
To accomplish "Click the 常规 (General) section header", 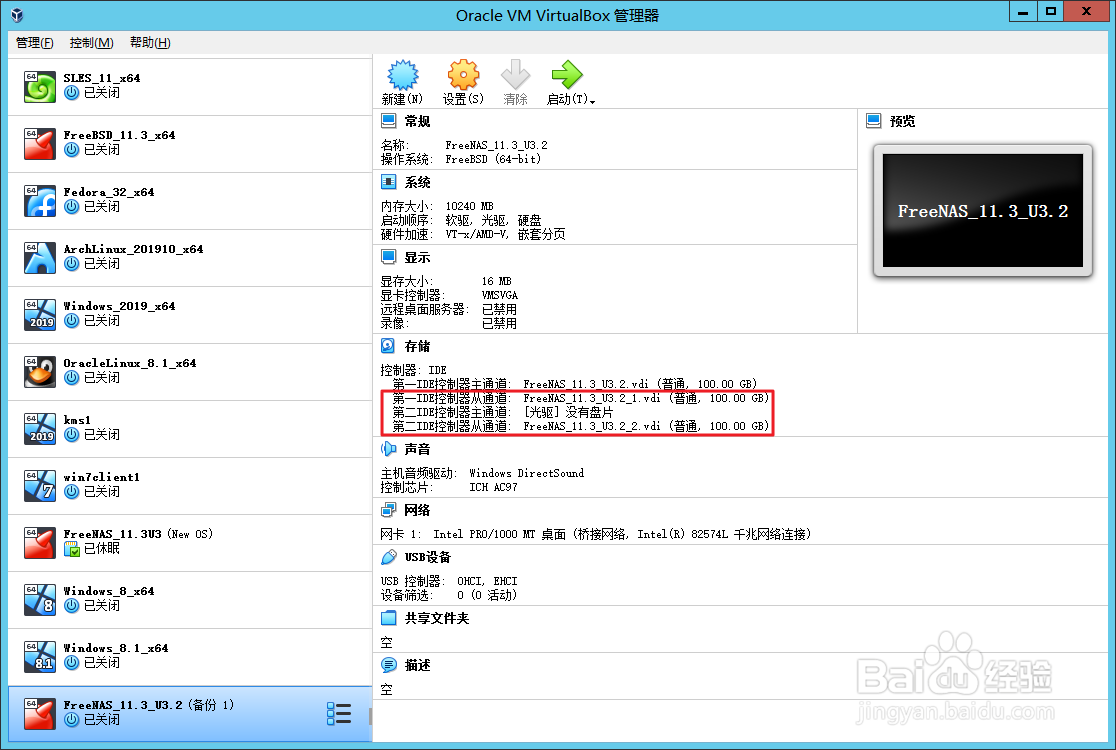I will point(417,122).
